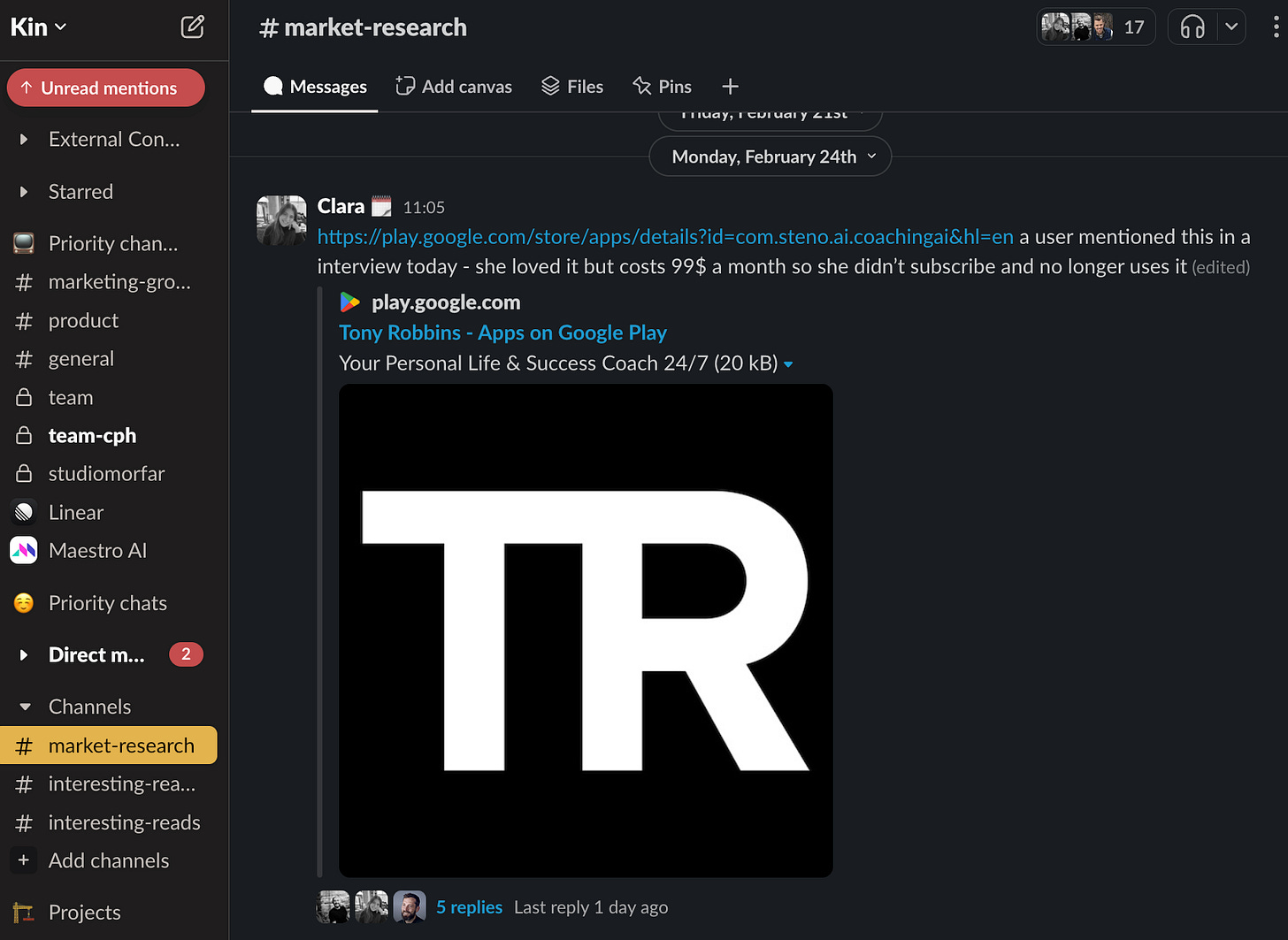Image resolution: width=1288 pixels, height=940 pixels.
Task: Open Tony Robbins - Apps on Google Play link
Action: [x=502, y=332]
